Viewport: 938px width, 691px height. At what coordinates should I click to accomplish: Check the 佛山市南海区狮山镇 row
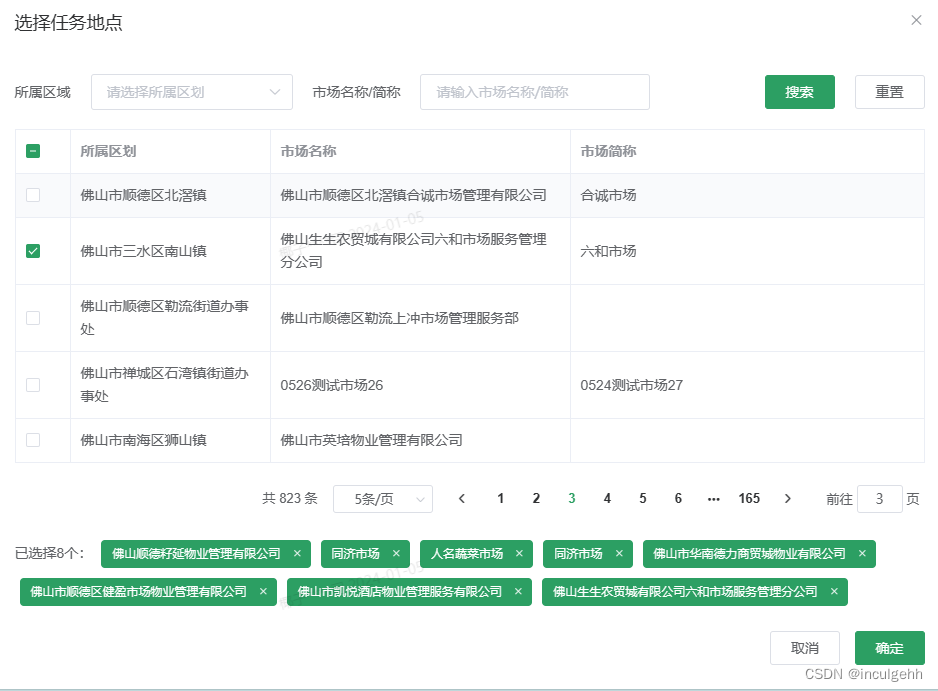pyautogui.click(x=30, y=439)
